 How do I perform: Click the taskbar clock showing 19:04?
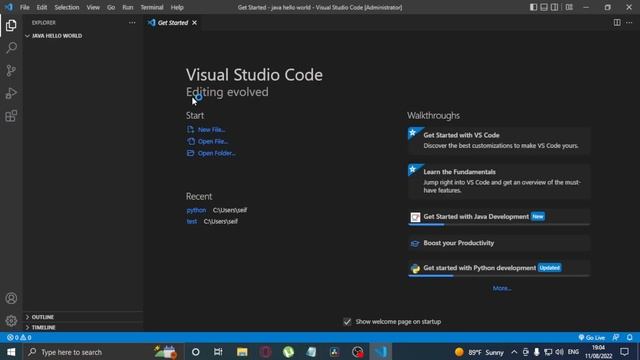(598, 352)
